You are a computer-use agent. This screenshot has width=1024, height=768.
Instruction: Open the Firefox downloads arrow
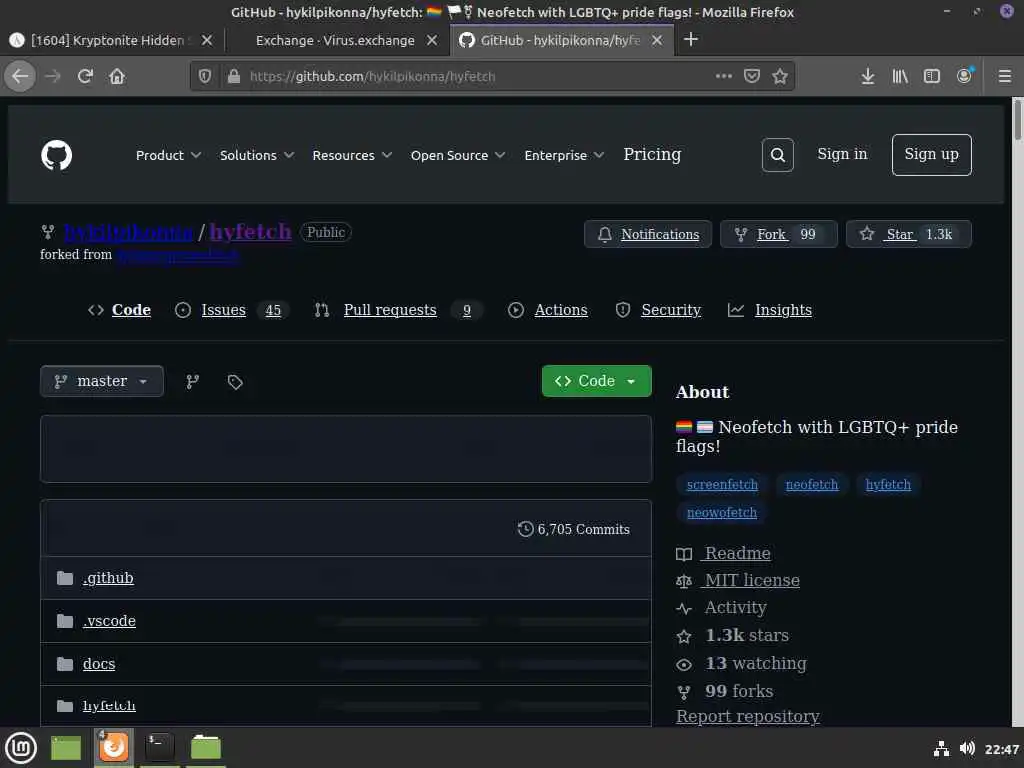(867, 76)
